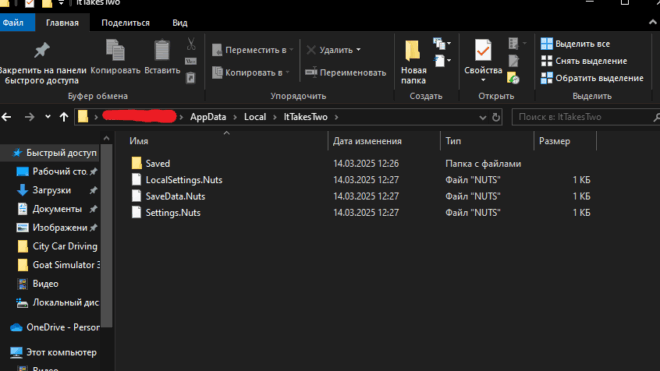This screenshot has height=371, width=660.
Task: Expand the address bar history dropdown
Action: point(482,117)
